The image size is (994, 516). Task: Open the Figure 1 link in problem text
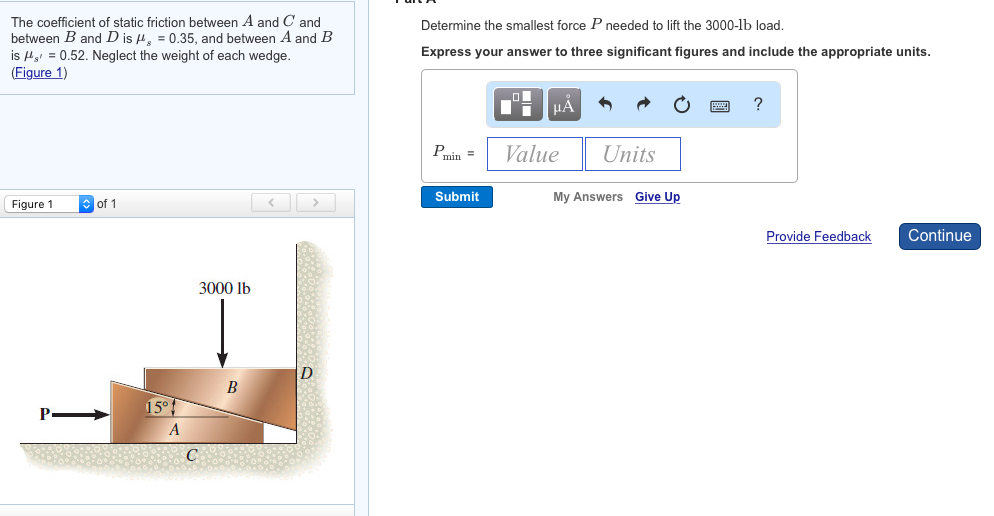click(x=39, y=72)
